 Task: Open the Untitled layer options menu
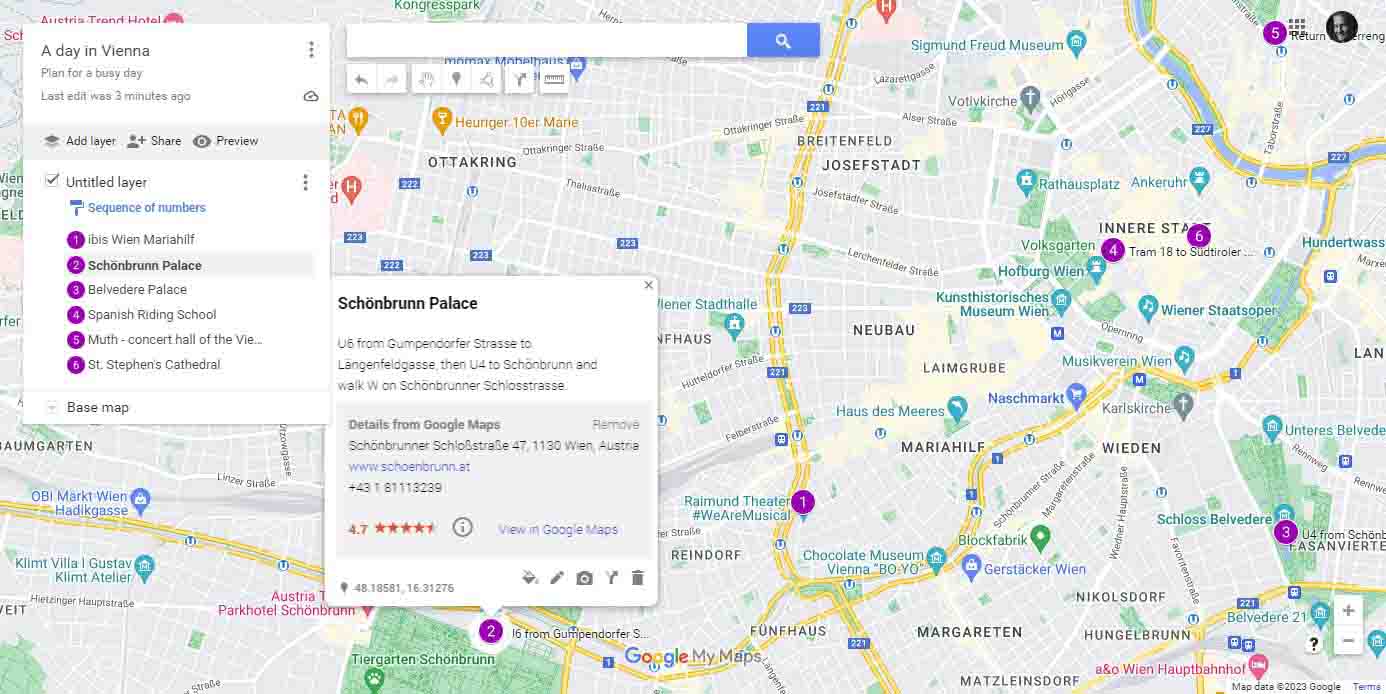305,182
